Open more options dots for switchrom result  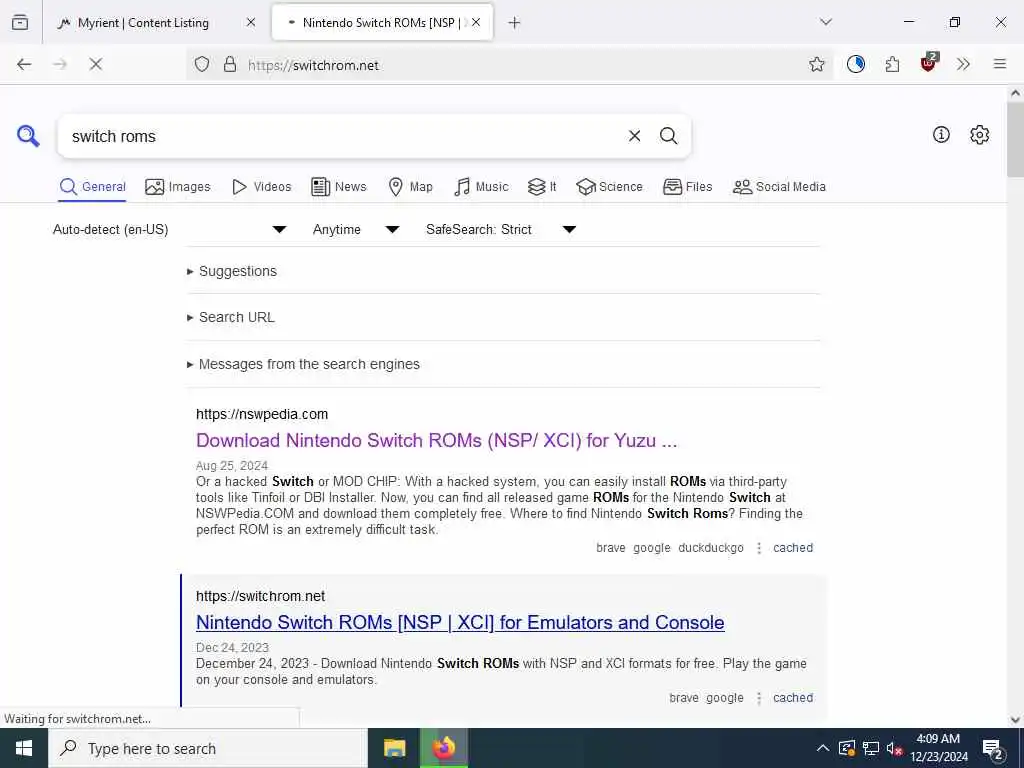tap(759, 698)
